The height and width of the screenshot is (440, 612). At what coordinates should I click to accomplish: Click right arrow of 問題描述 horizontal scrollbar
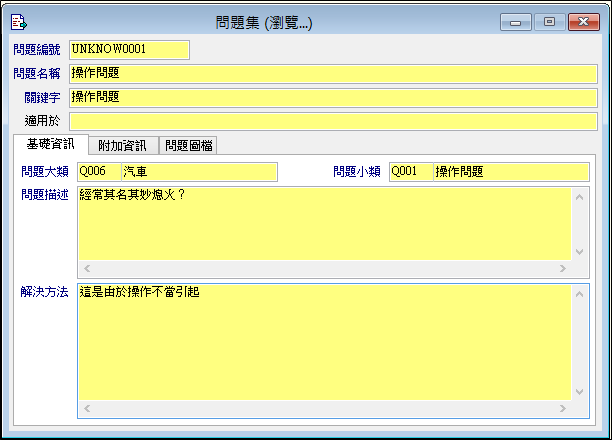565,270
